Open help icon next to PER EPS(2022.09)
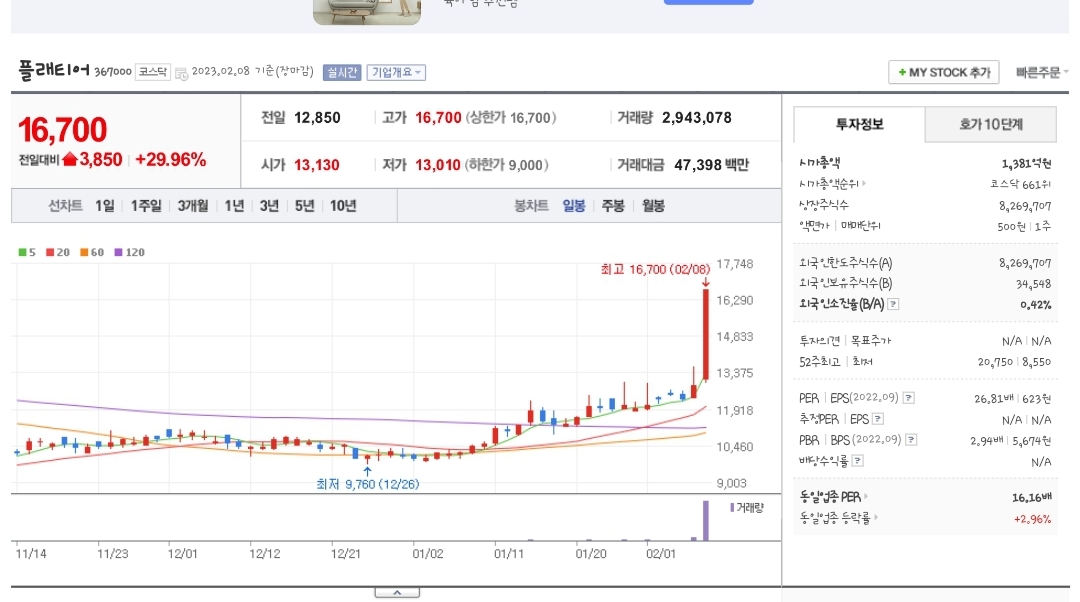Viewport: 1080px width, 602px height. point(908,397)
